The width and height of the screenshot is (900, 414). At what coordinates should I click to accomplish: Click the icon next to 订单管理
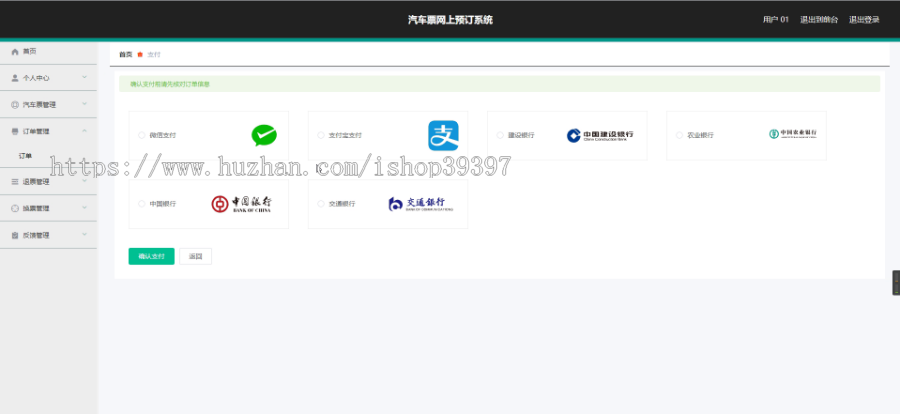15,131
